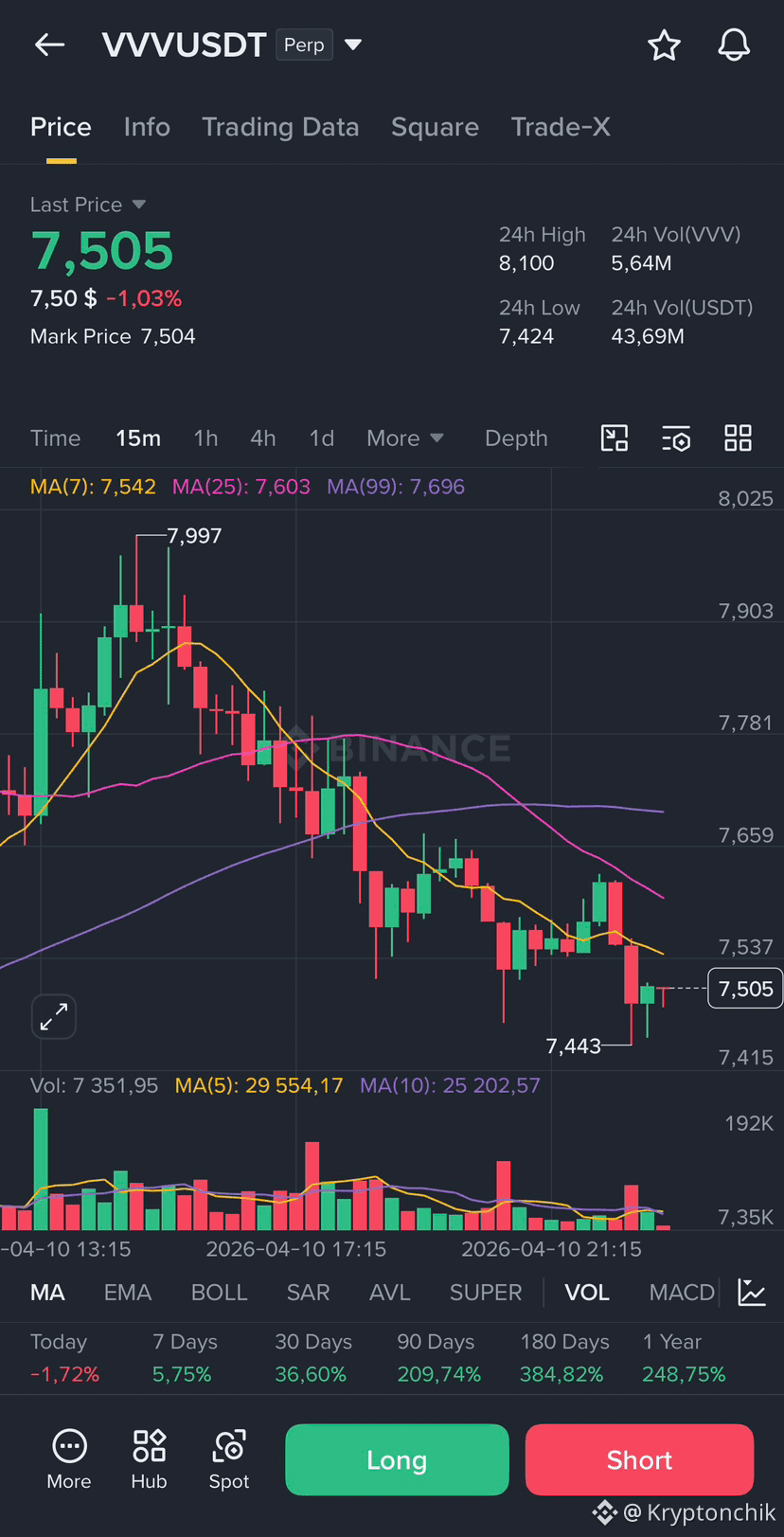Tap the 7 Days 5,75% performance
Image resolution: width=784 pixels, height=1537 pixels.
point(185,1358)
